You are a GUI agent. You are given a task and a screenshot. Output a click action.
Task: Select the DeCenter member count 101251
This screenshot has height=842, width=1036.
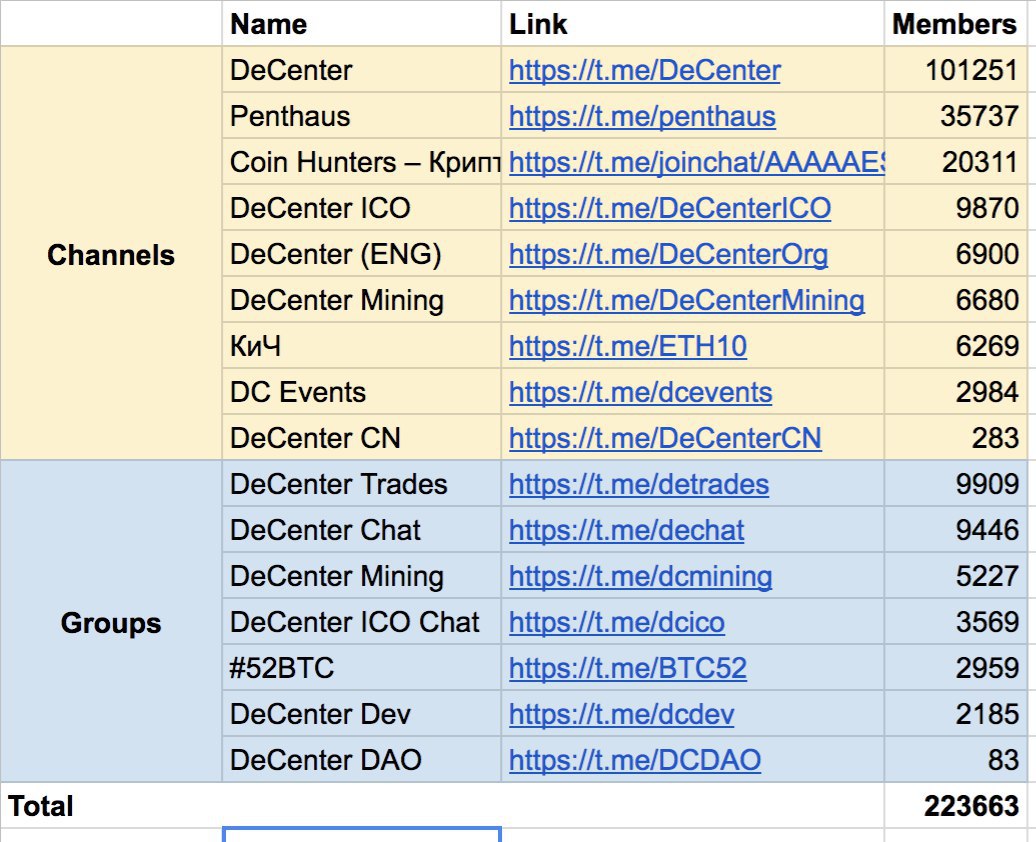pos(955,70)
